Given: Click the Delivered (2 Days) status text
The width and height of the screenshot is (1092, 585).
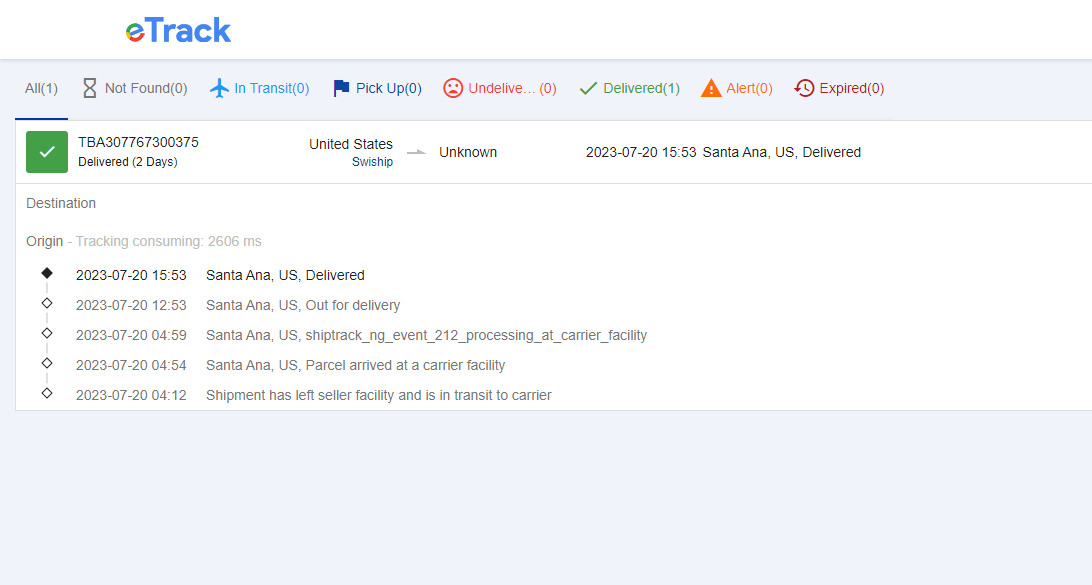Looking at the screenshot, I should [127, 162].
